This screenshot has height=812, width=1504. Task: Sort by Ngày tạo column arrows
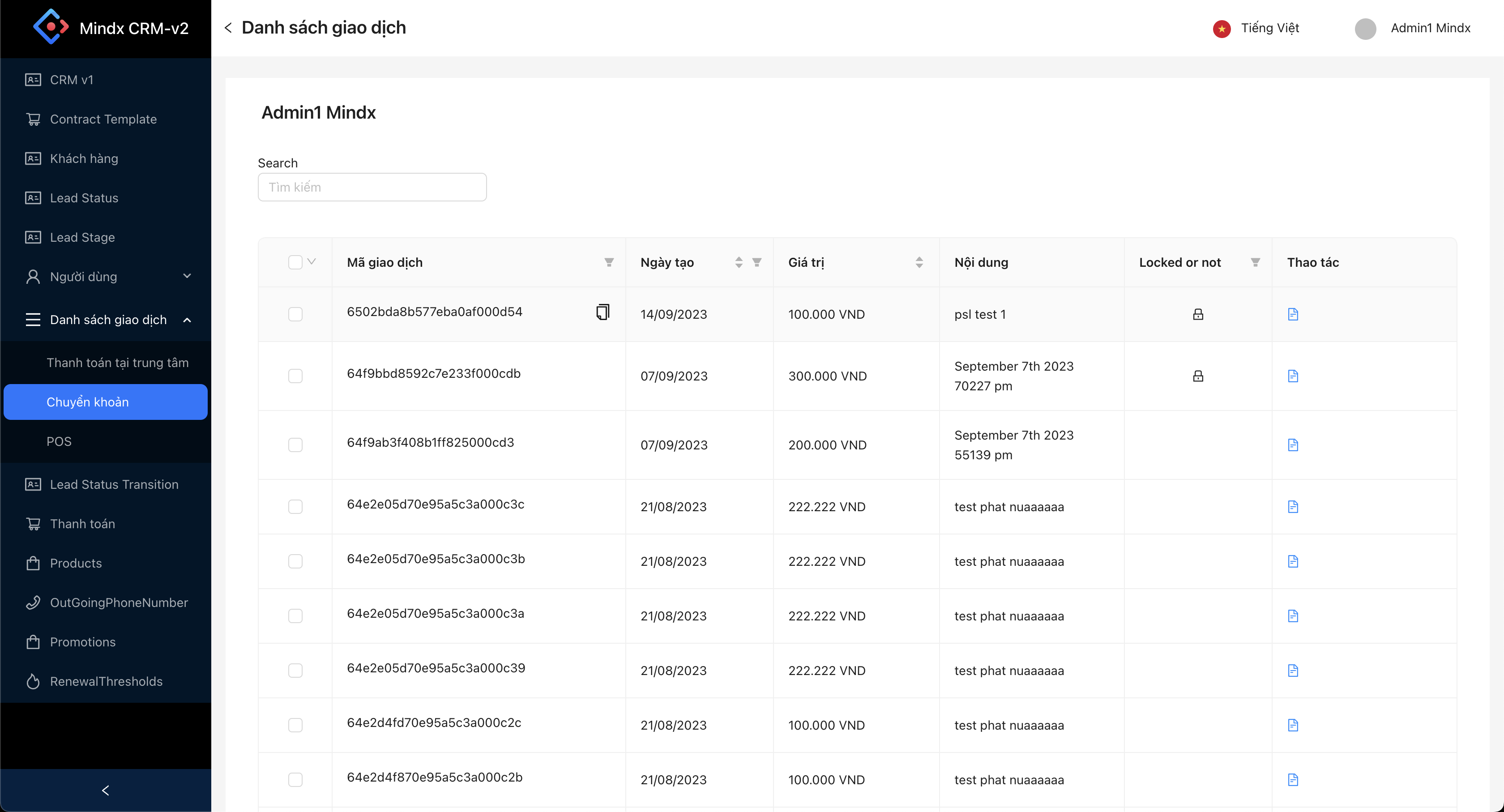pyautogui.click(x=739, y=262)
